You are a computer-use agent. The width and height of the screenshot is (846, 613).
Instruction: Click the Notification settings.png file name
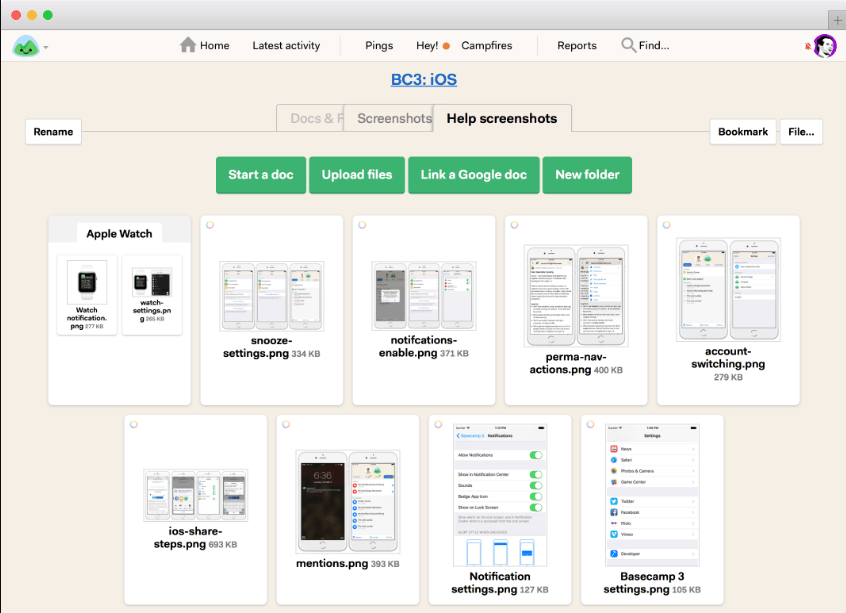click(492, 583)
